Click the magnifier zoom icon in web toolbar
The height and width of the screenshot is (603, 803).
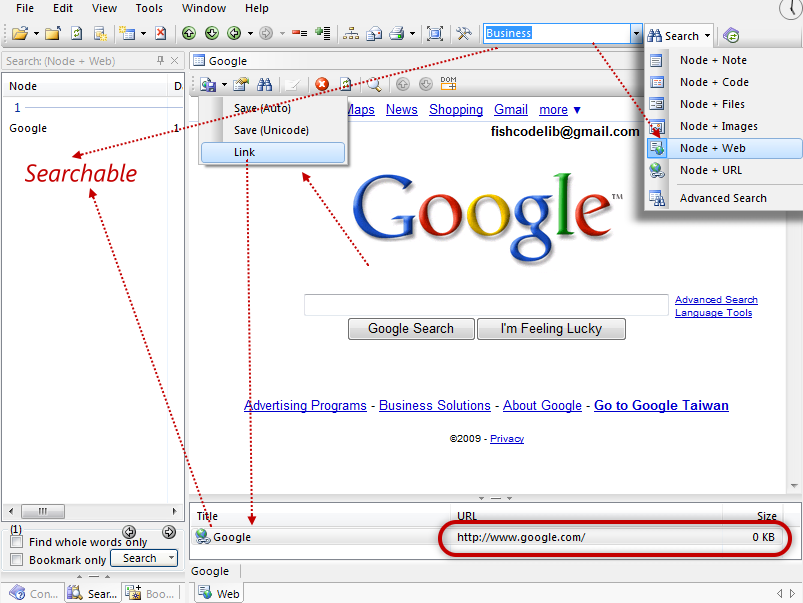coord(374,85)
